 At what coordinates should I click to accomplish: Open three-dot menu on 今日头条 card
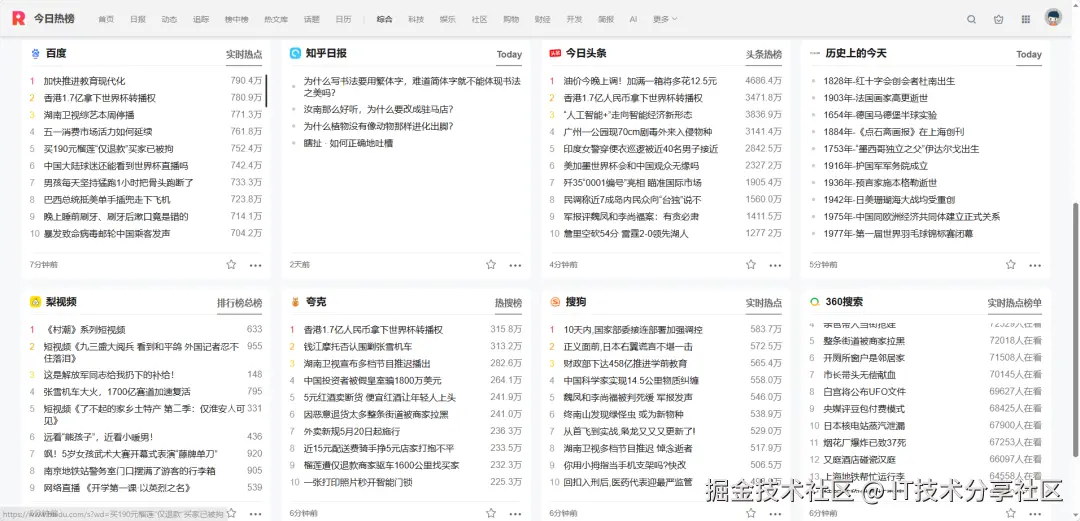coord(775,265)
